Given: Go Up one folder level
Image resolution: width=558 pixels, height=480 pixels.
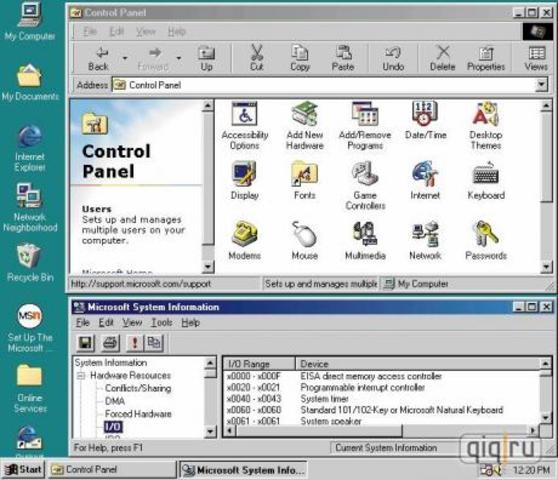Looking at the screenshot, I should (x=206, y=58).
